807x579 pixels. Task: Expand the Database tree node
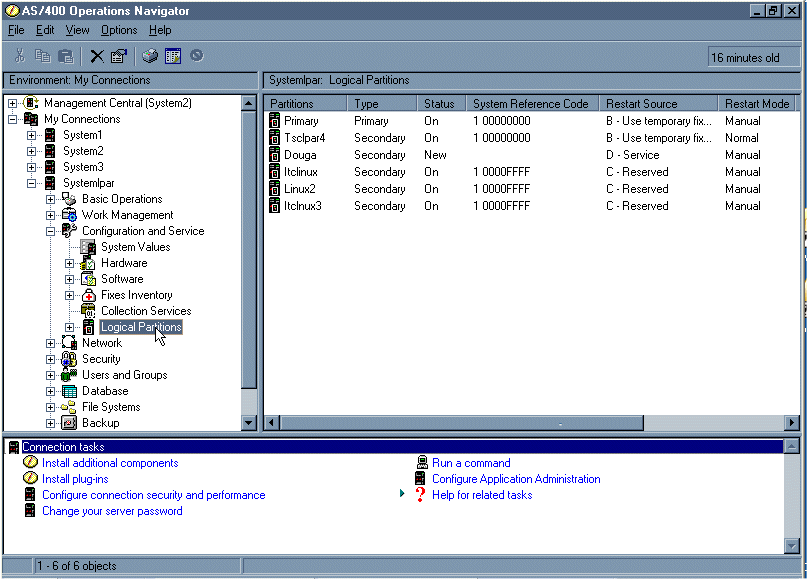(50, 391)
